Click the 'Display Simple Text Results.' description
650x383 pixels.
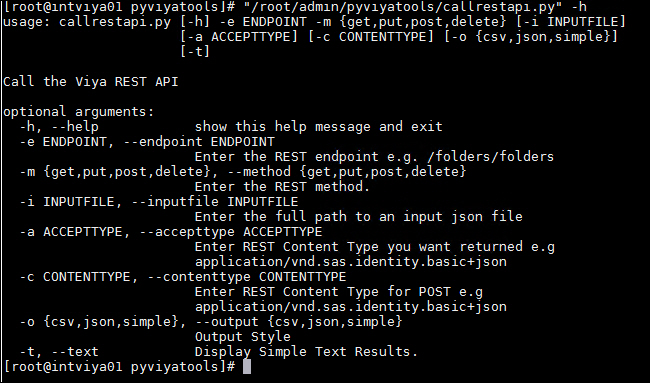pos(307,352)
